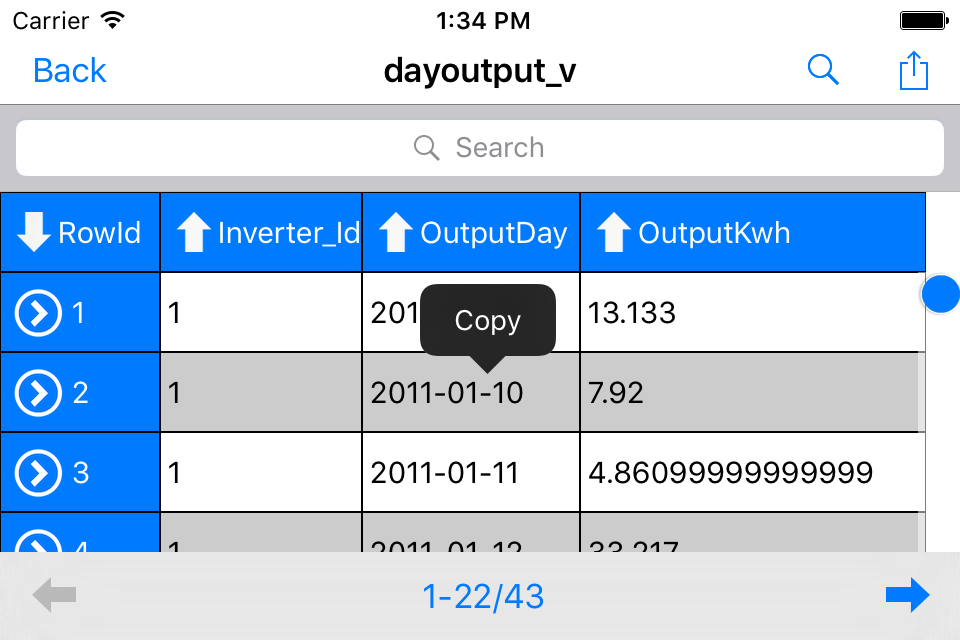Tap the magnifying glass search icon
Image resolution: width=960 pixels, height=640 pixels.
(822, 70)
